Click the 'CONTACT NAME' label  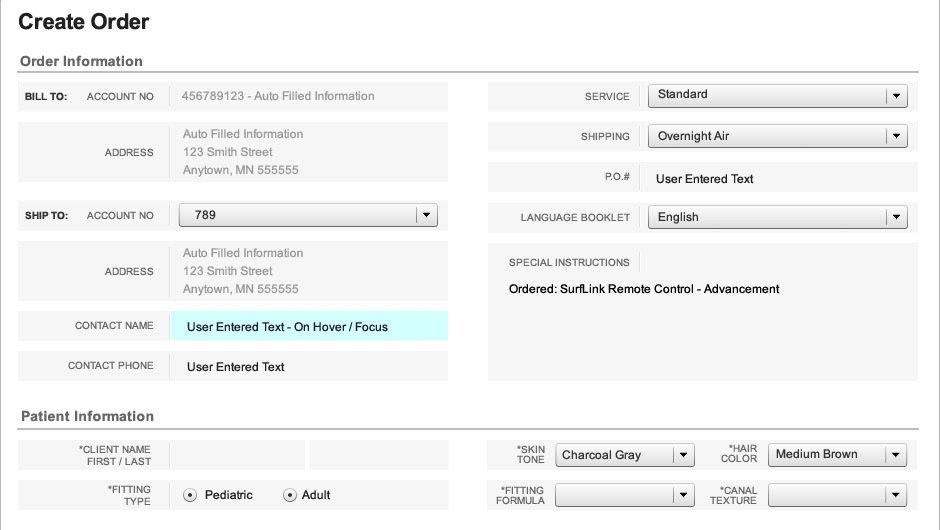114,326
